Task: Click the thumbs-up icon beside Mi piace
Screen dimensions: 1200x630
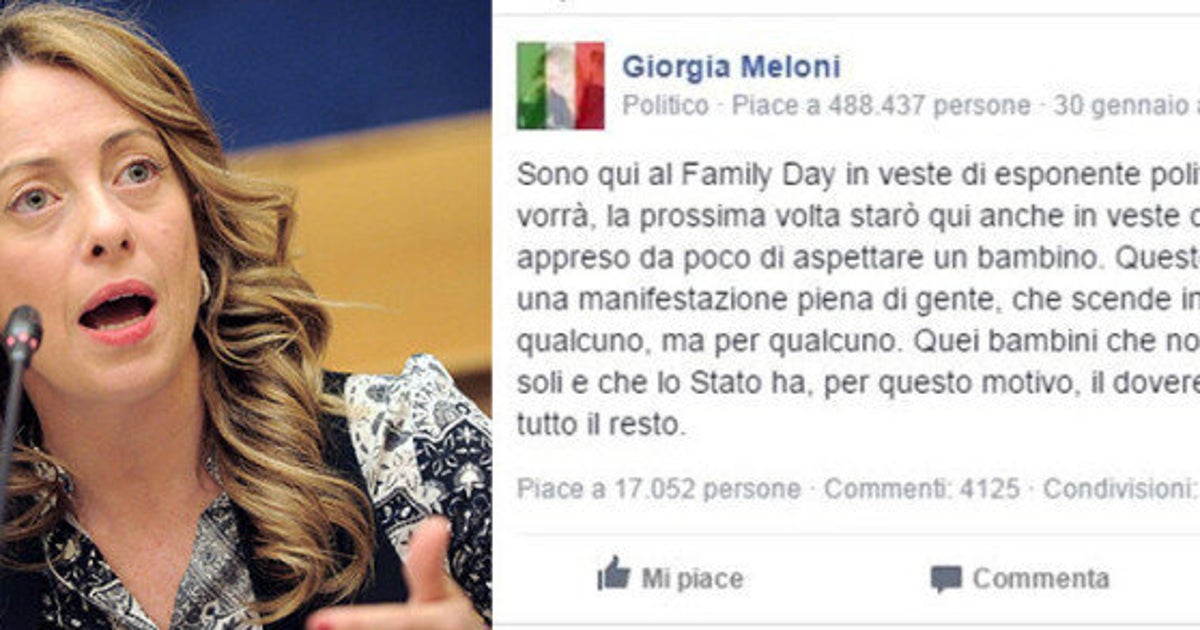Action: [613, 575]
